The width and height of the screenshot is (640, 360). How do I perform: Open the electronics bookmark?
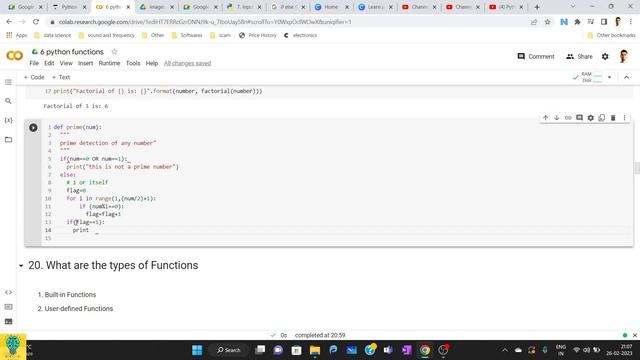pos(300,36)
